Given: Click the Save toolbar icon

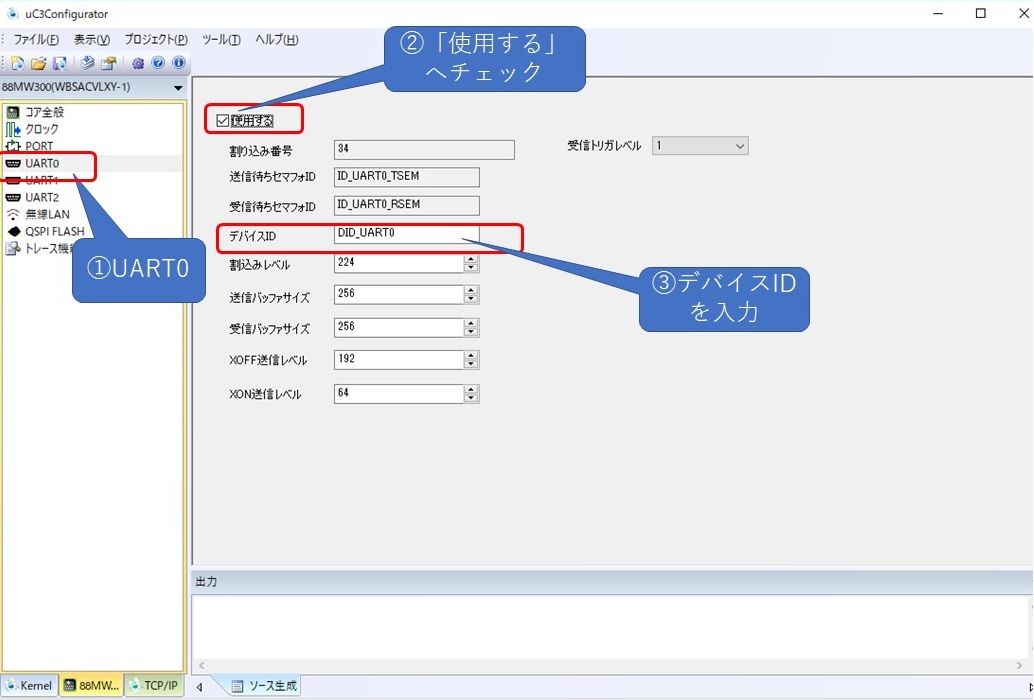Looking at the screenshot, I should (x=59, y=63).
